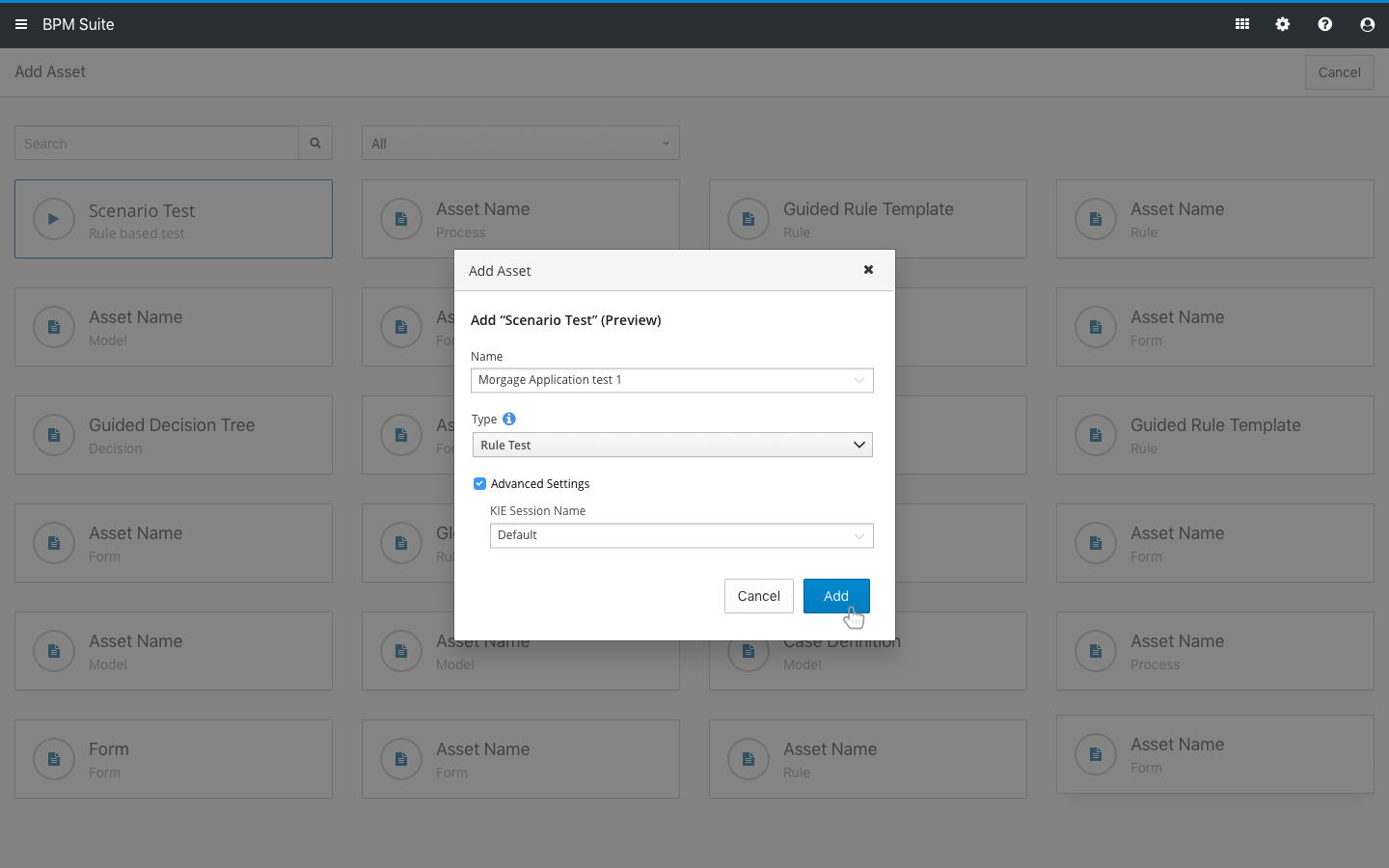Click the asset Search input field
This screenshot has height=868, width=1389.
(156, 143)
